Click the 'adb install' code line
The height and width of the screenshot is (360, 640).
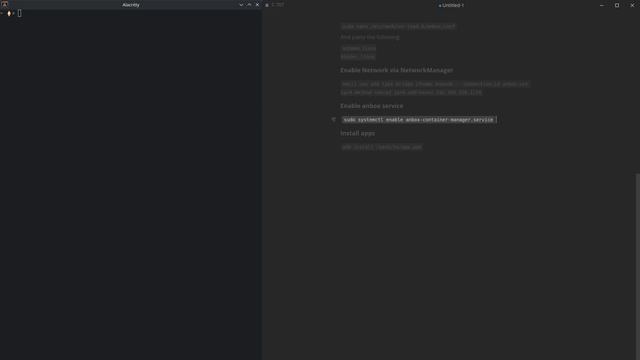coord(382,147)
